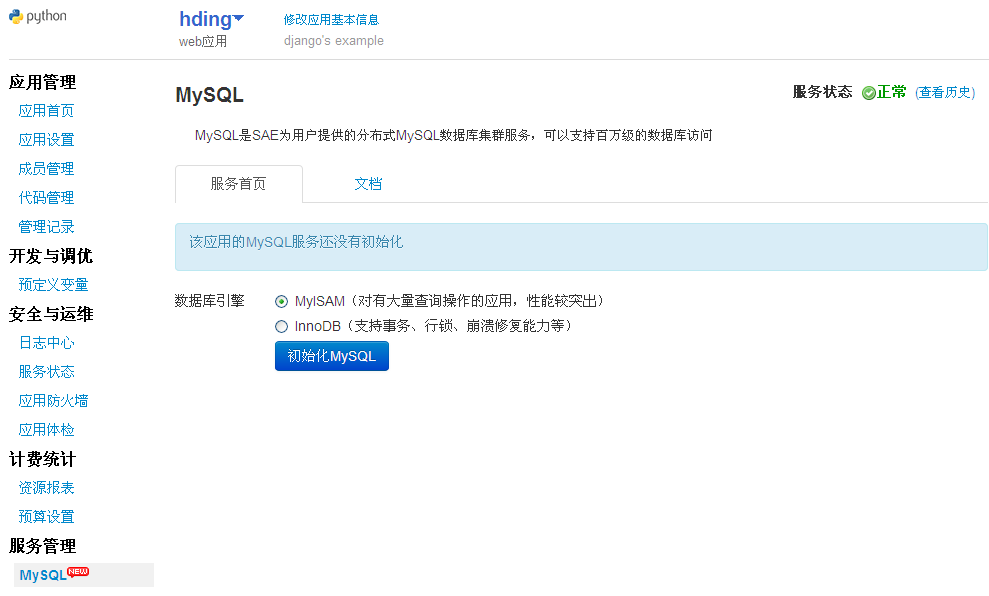This screenshot has height=596, width=989.
Task: Open 修改应用基本信息 link
Action: point(331,20)
